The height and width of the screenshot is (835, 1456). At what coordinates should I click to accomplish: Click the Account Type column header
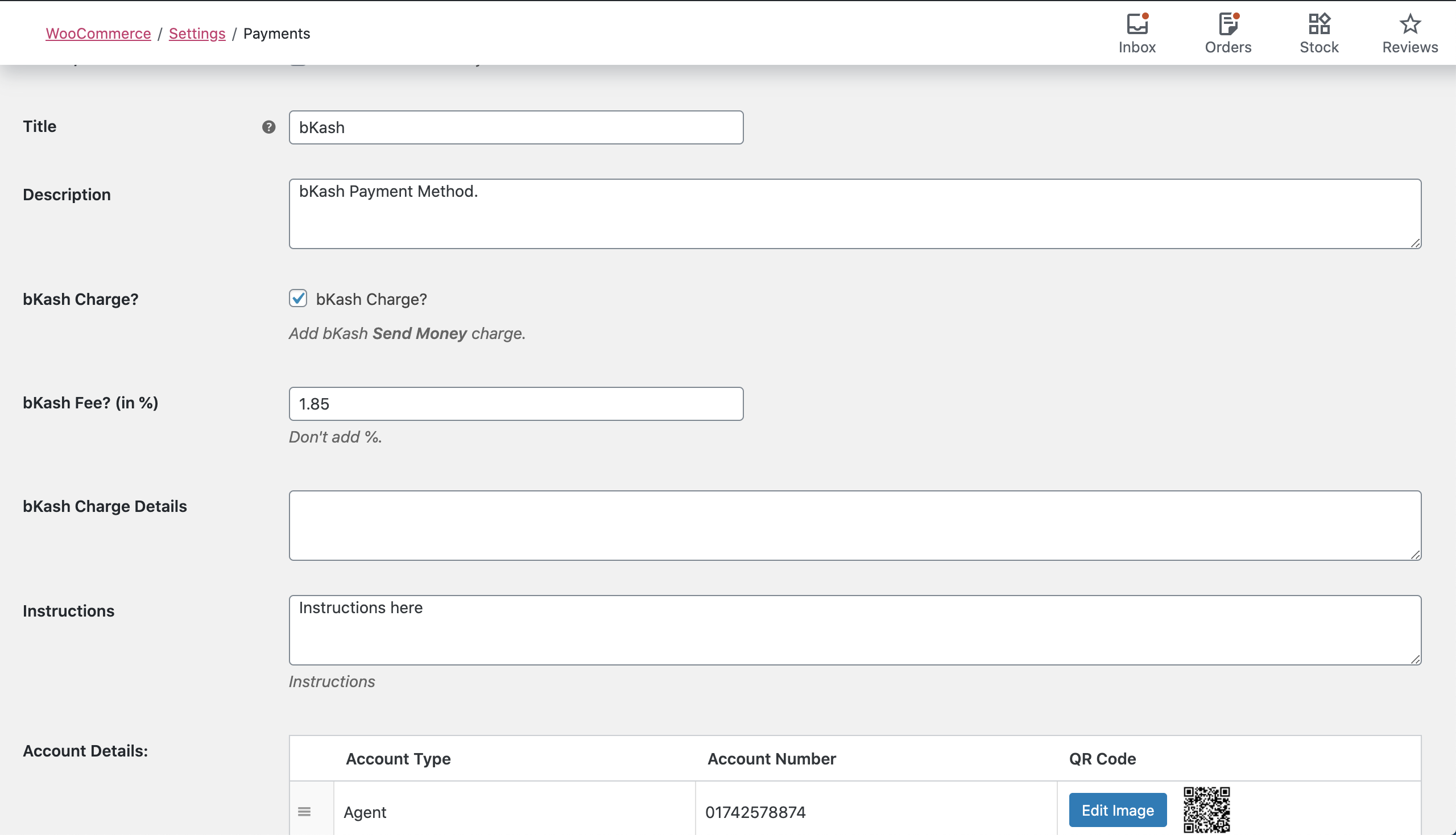point(398,758)
